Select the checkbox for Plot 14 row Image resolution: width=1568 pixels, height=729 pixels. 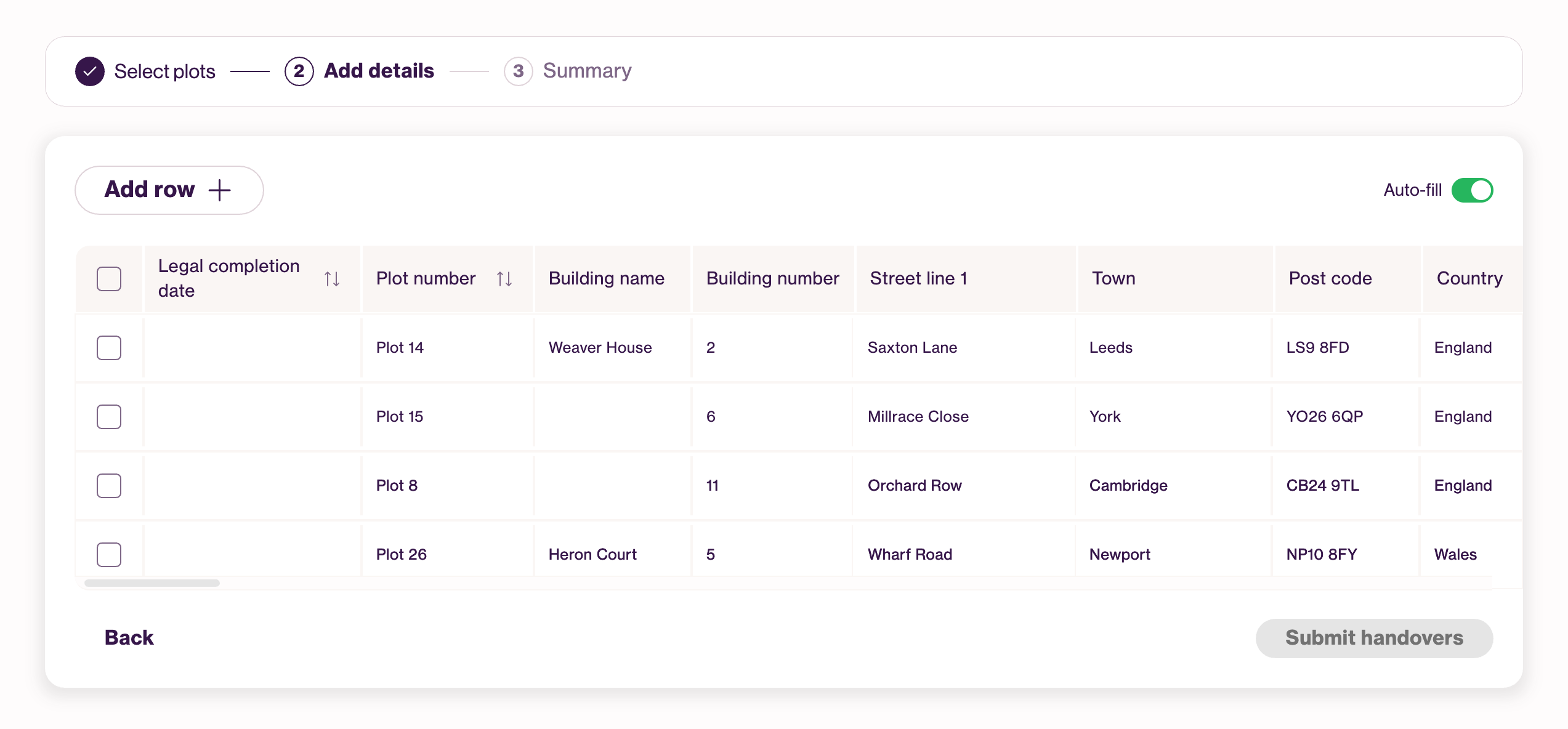[109, 348]
